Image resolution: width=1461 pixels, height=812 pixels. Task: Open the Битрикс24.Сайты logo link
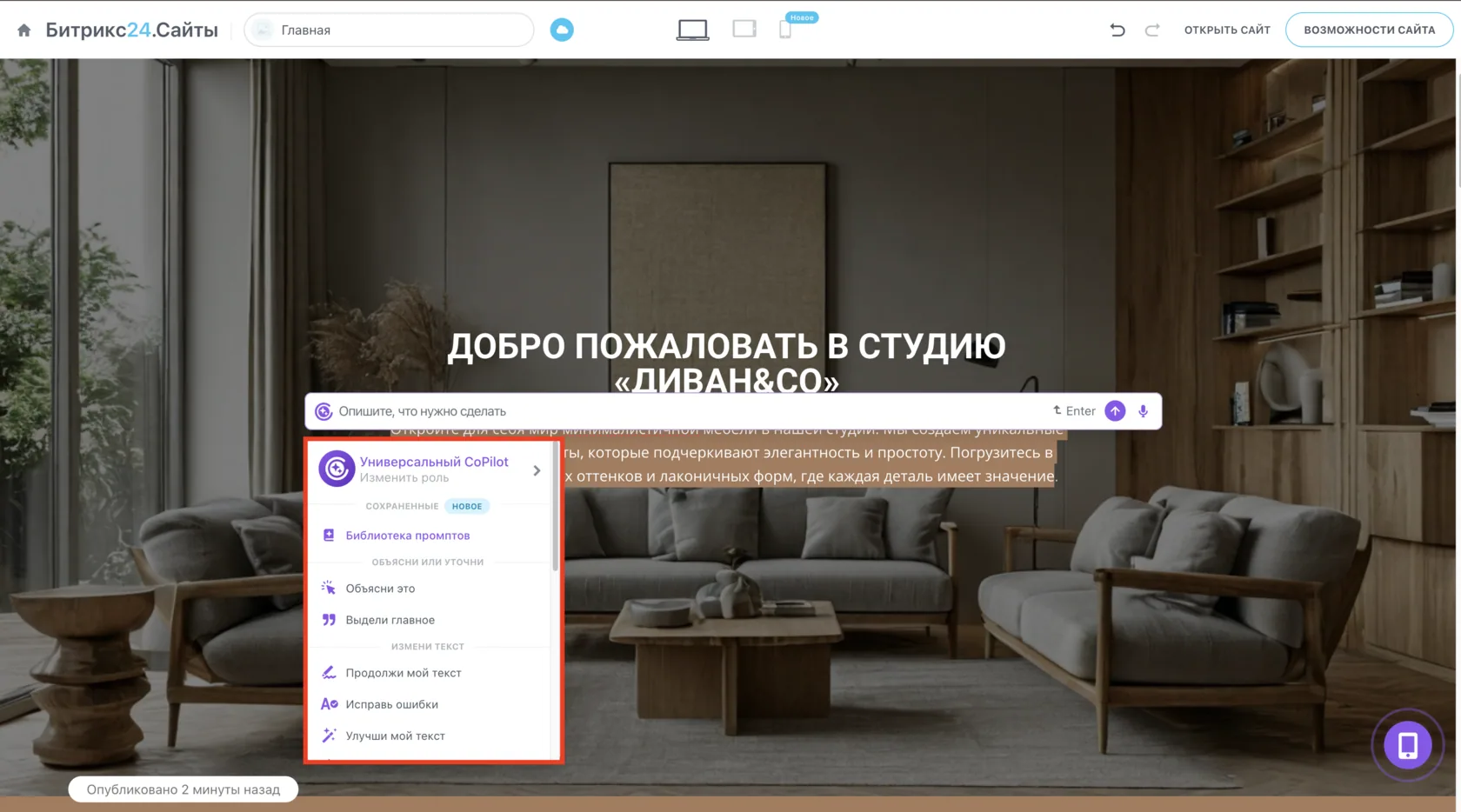tap(131, 30)
